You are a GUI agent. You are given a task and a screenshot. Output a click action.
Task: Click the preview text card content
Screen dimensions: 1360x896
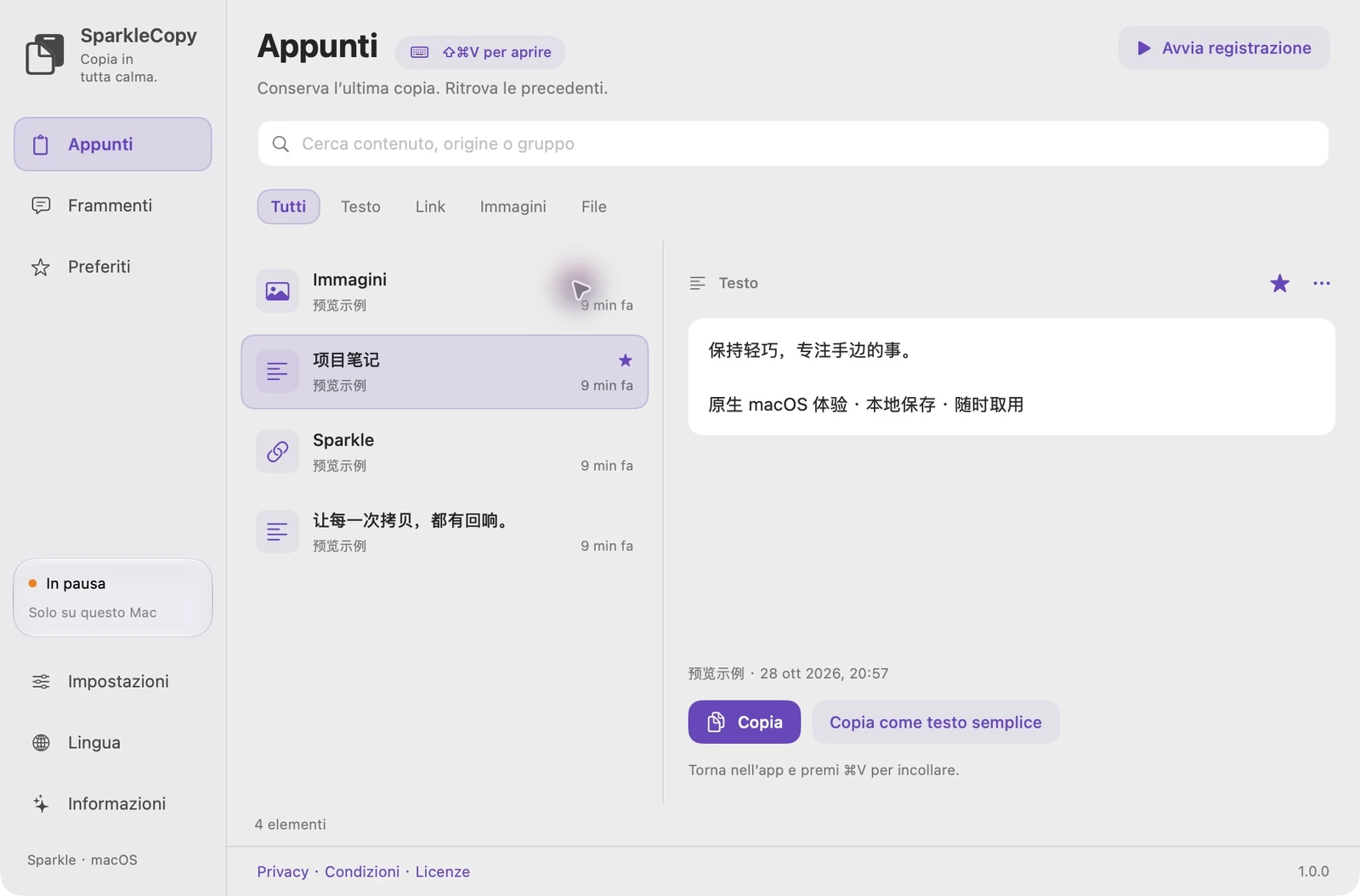(1011, 377)
